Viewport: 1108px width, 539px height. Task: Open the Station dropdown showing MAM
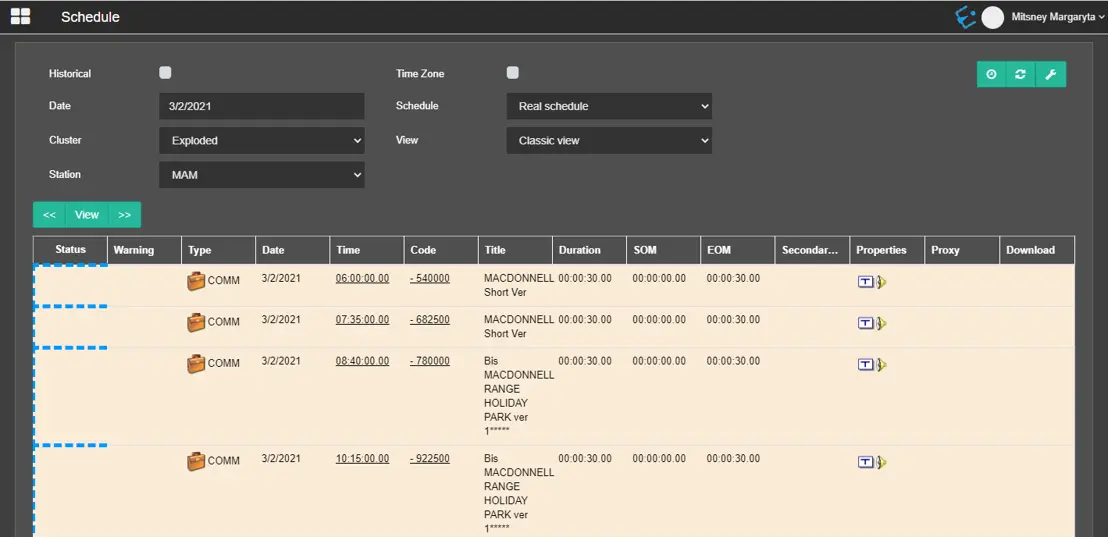tap(261, 175)
